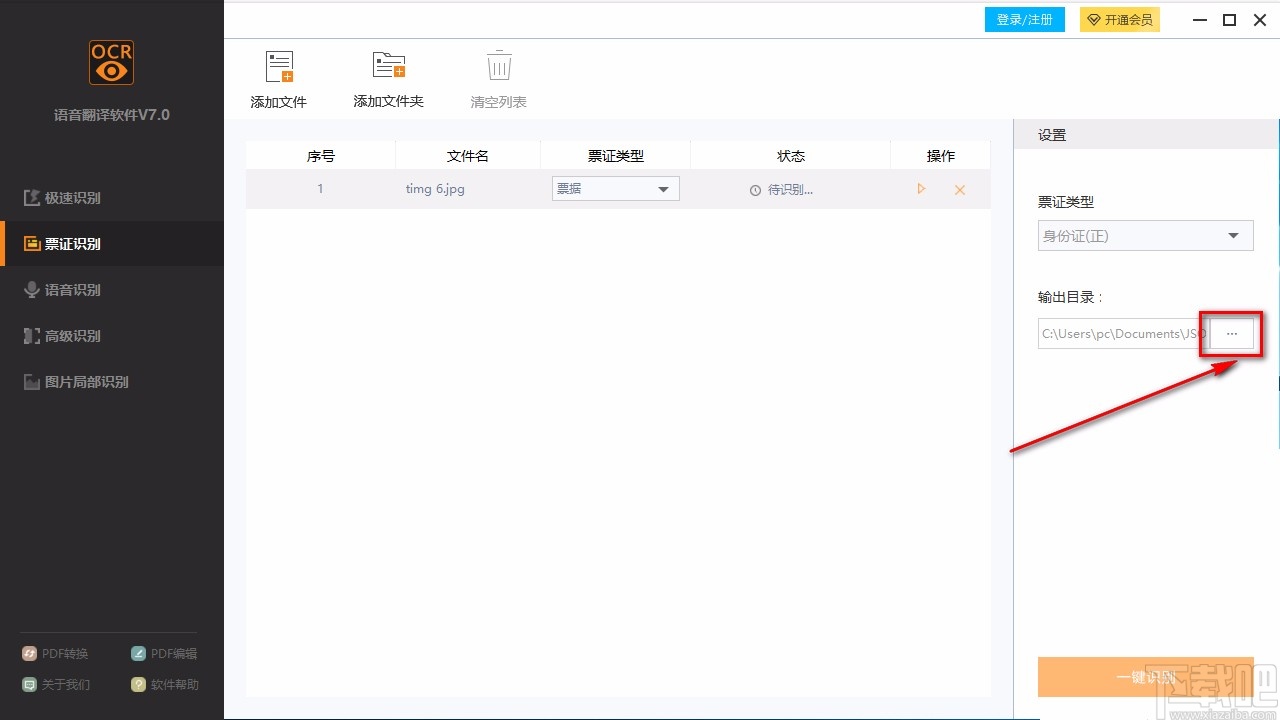Viewport: 1280px width, 720px height.
Task: Click the Clear List trash icon
Action: coord(499,65)
